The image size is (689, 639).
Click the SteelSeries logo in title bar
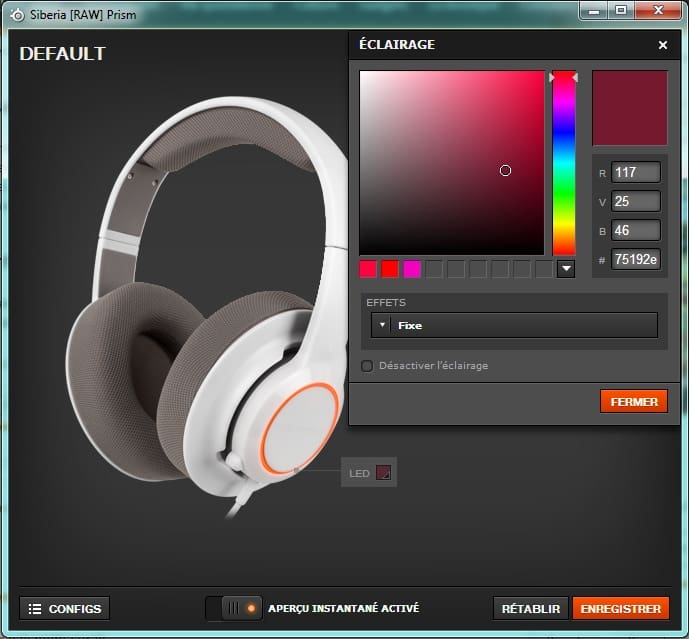[x=17, y=14]
